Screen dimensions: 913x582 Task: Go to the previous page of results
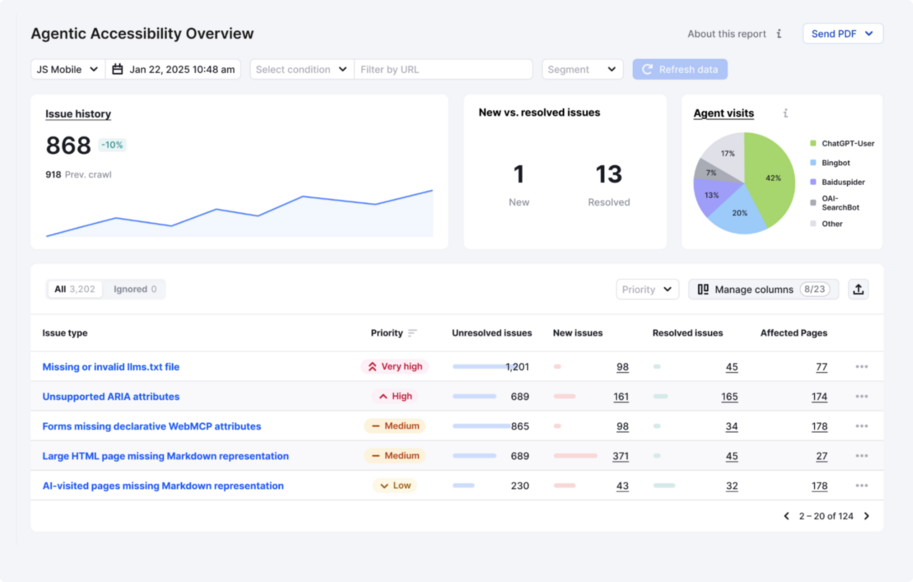pyautogui.click(x=787, y=516)
